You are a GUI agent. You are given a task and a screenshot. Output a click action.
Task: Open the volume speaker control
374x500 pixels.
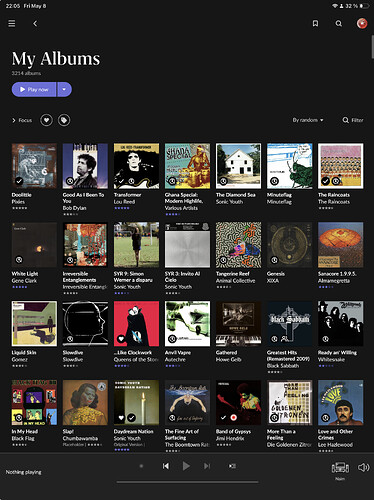[x=363, y=467]
